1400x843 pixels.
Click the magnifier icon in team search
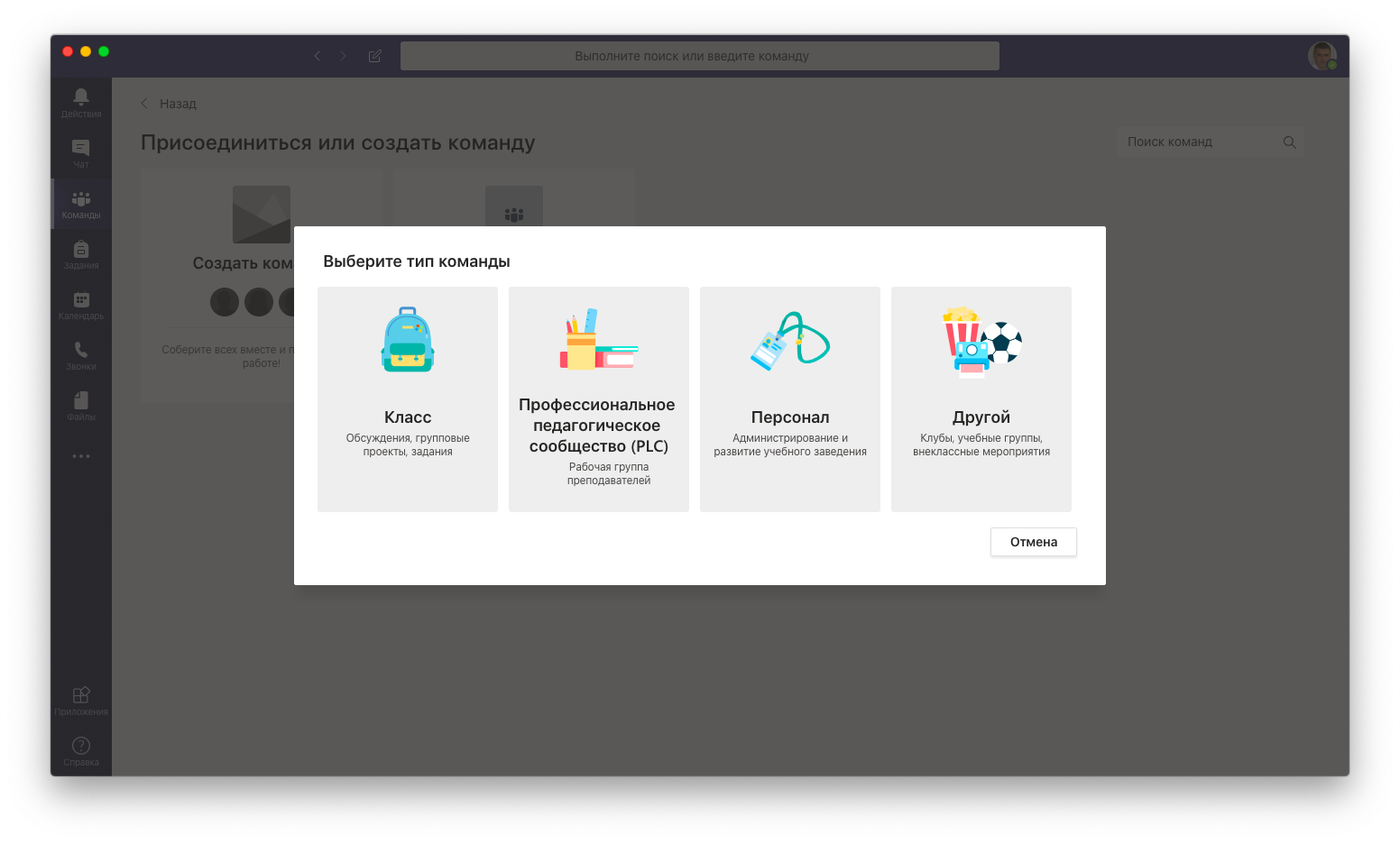[x=1289, y=142]
